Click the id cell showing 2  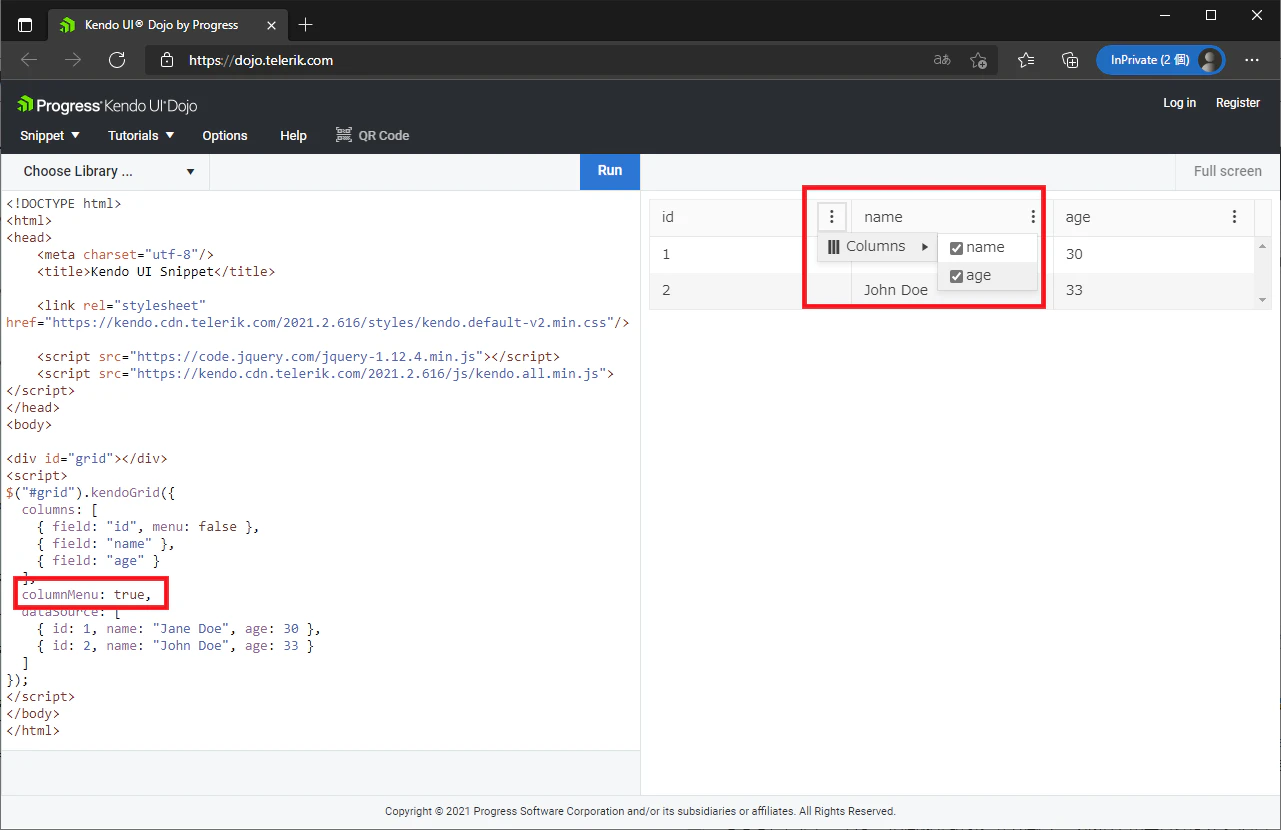pos(750,290)
